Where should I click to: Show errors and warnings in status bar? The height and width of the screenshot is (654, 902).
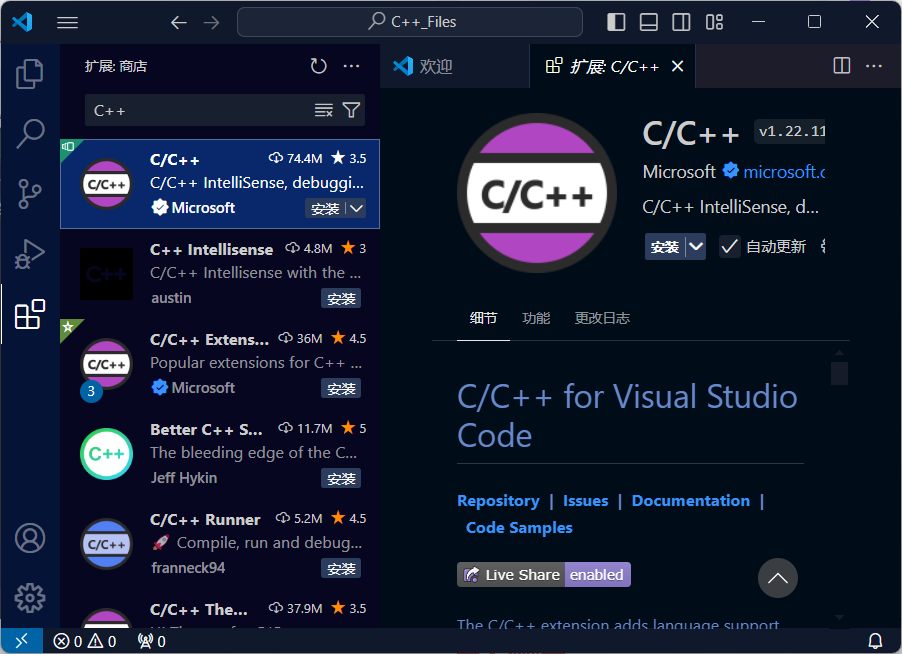coord(85,641)
